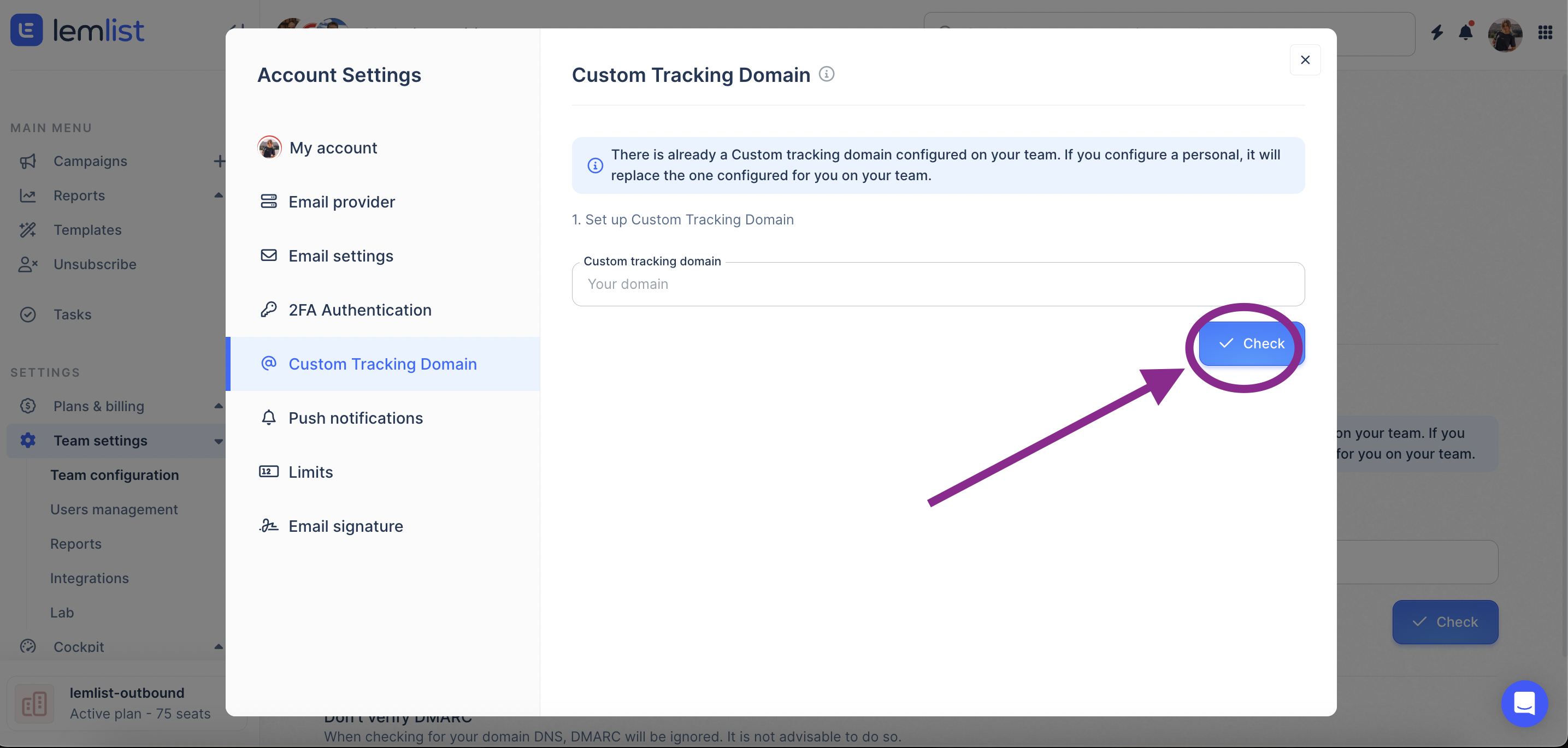Click the 2FA key icon

click(268, 309)
